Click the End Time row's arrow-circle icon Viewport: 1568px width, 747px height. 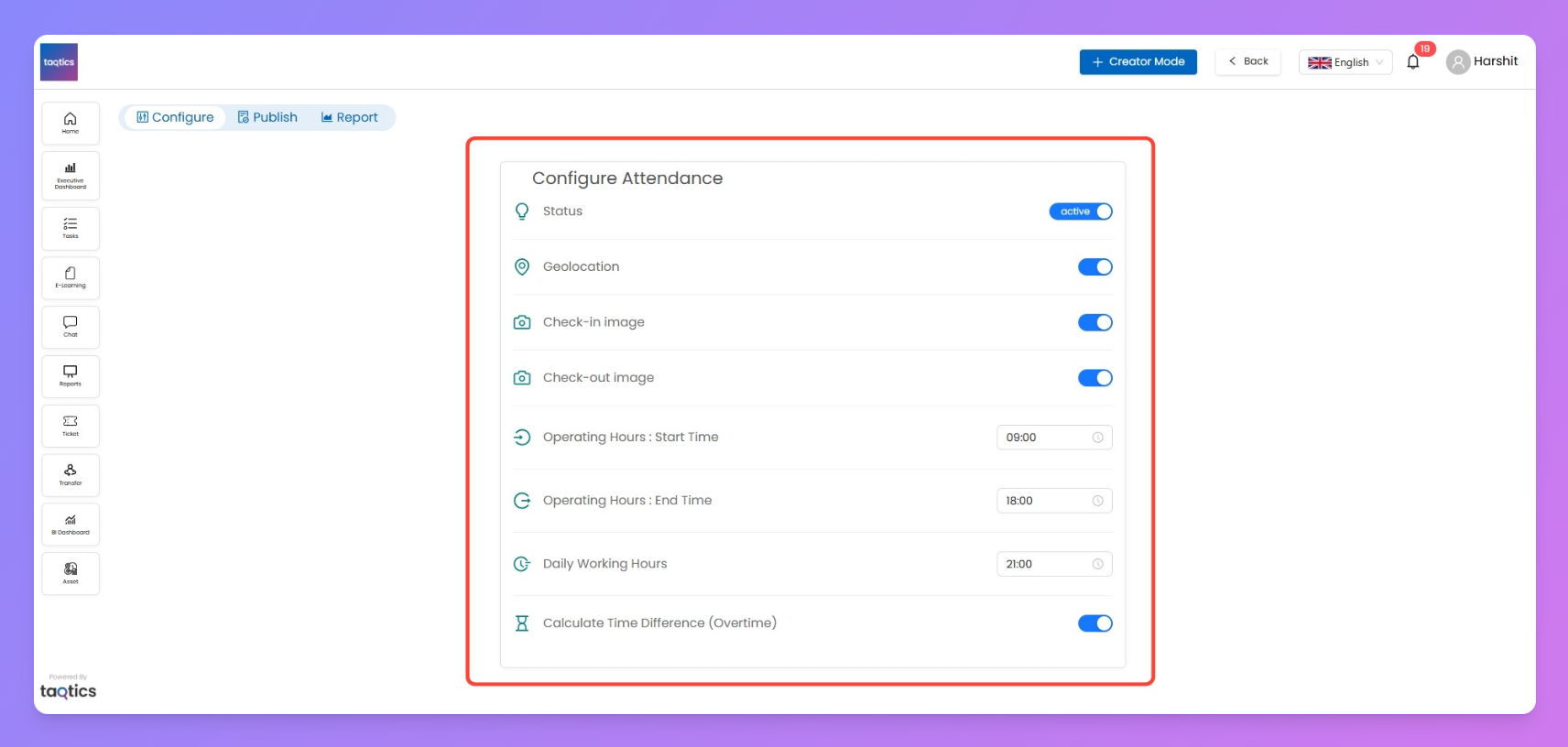pos(522,501)
